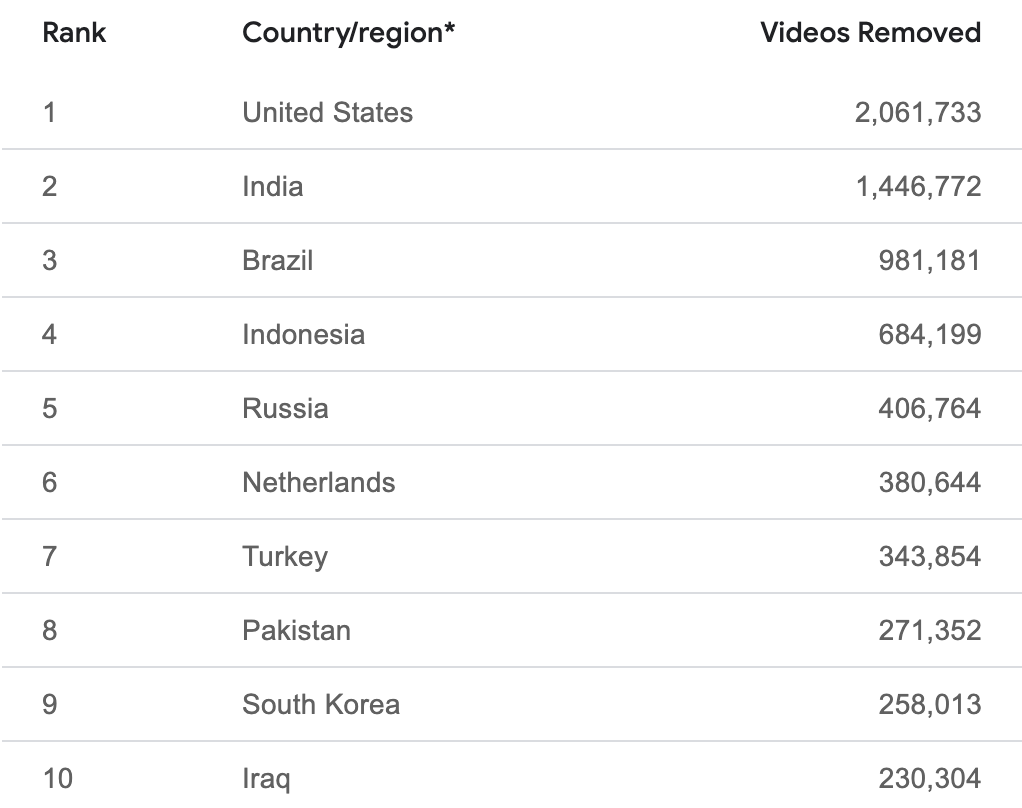Click rank number 10 cell
The height and width of the screenshot is (808, 1022).
pyautogui.click(x=57, y=778)
